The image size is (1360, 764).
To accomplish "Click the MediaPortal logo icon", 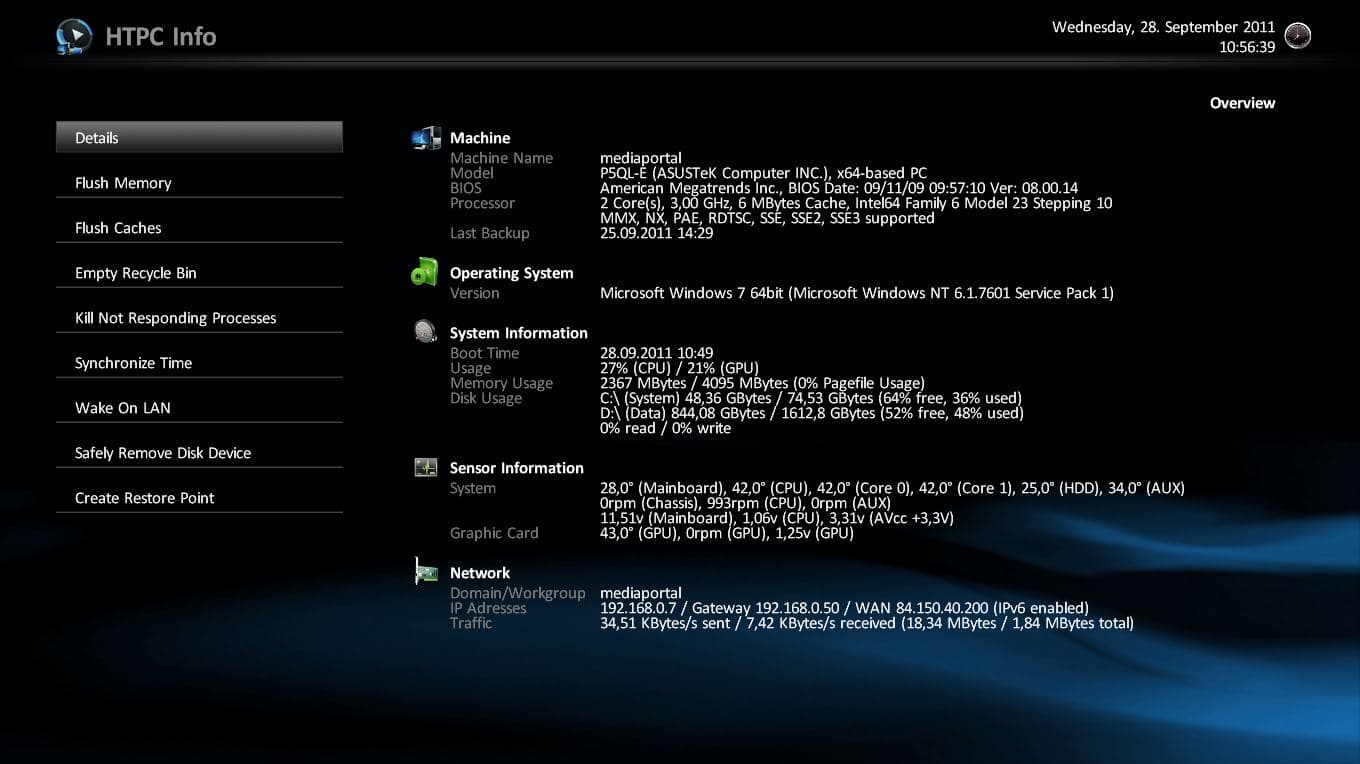I will (x=74, y=37).
